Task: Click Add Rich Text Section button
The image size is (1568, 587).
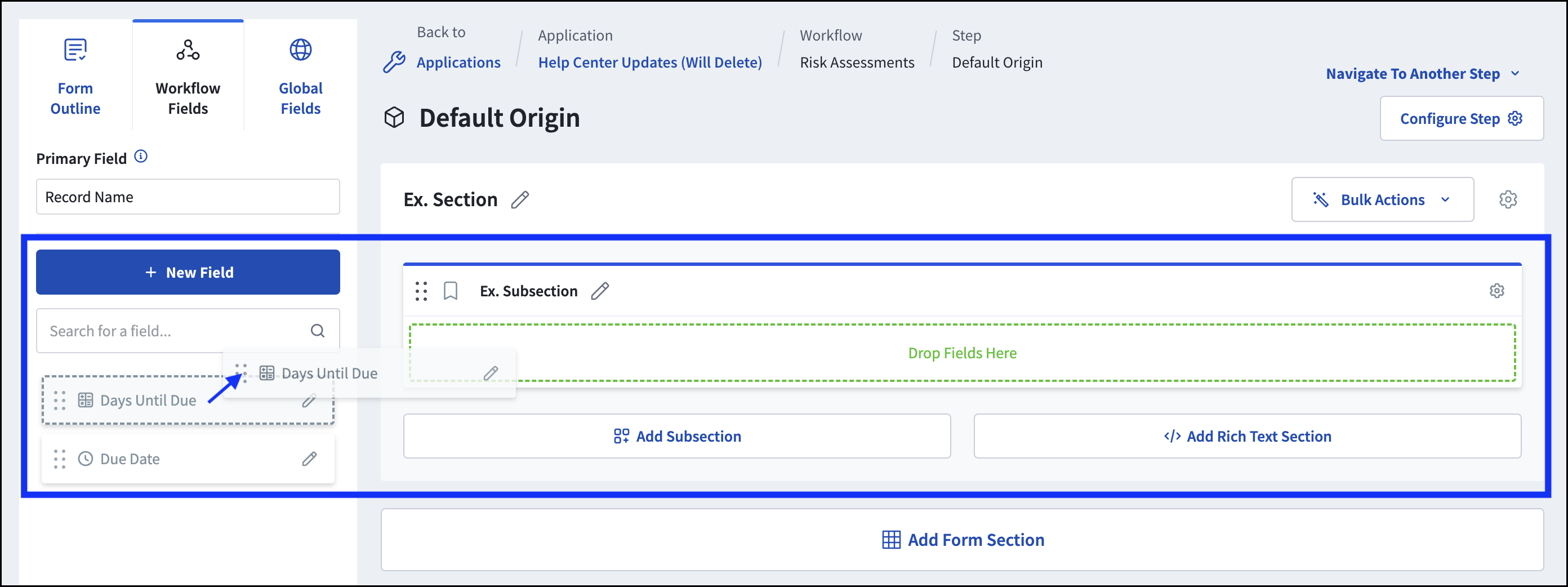Action: pos(1247,436)
